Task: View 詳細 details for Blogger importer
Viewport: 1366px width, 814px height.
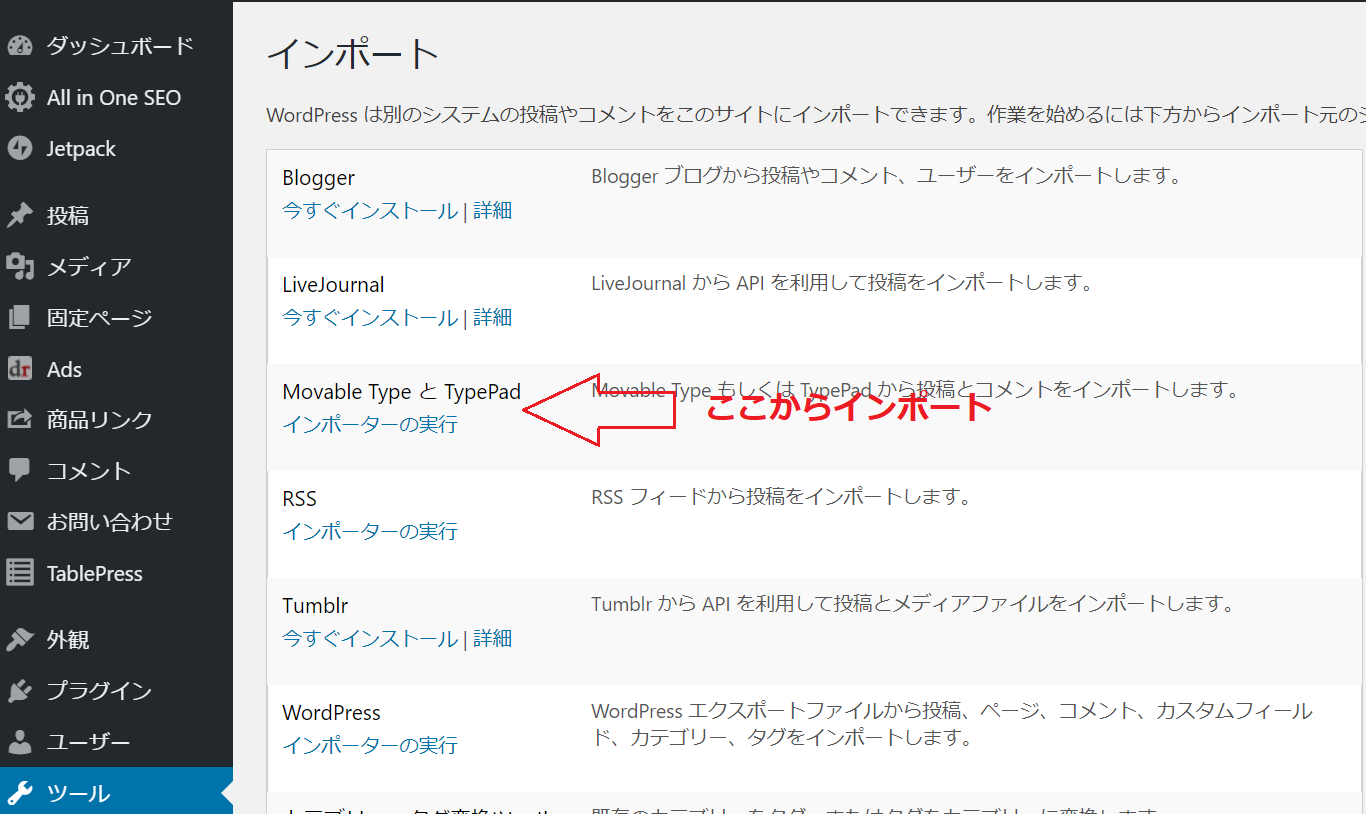Action: click(x=492, y=211)
